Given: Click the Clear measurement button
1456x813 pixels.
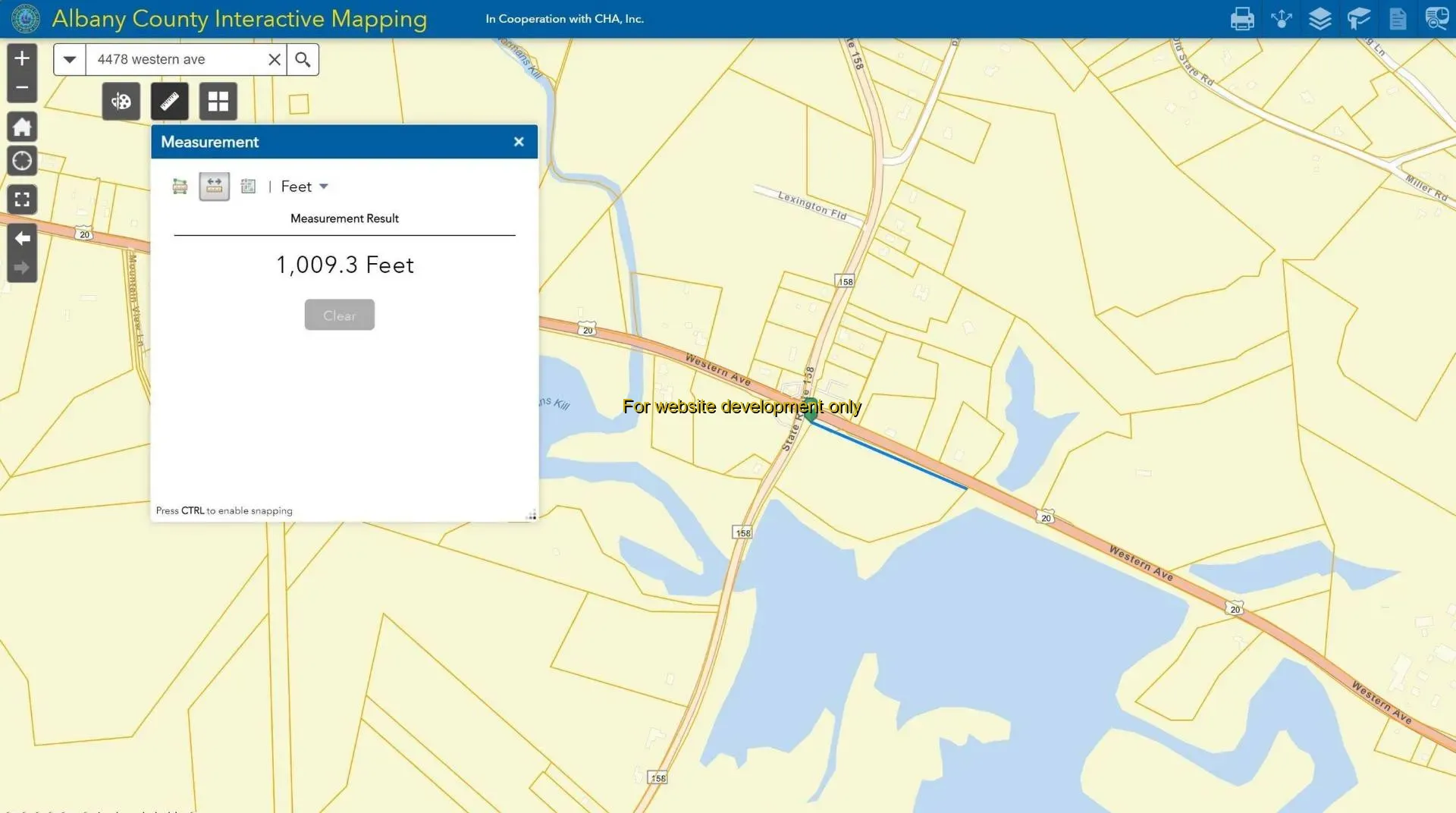Looking at the screenshot, I should tap(339, 315).
